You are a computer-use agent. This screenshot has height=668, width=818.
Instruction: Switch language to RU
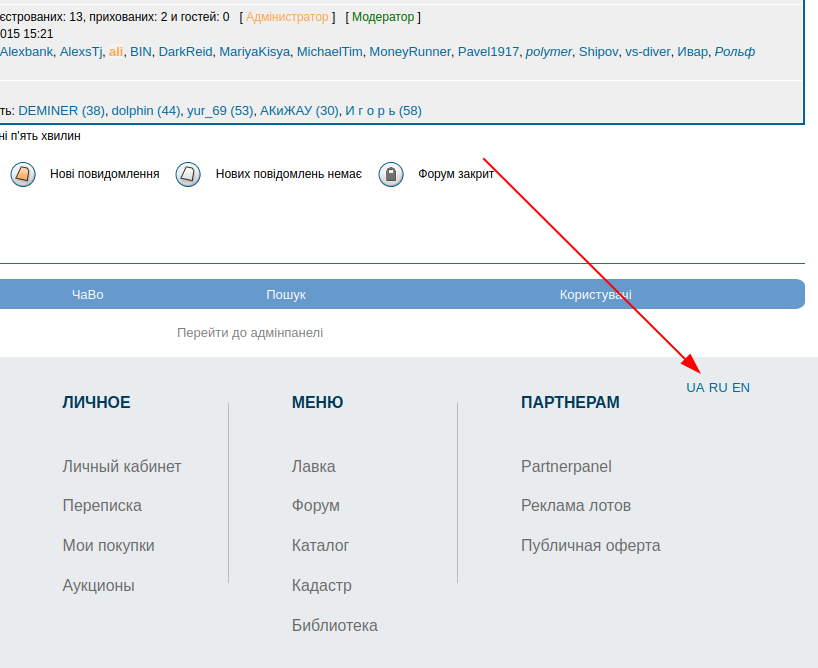[x=718, y=388]
